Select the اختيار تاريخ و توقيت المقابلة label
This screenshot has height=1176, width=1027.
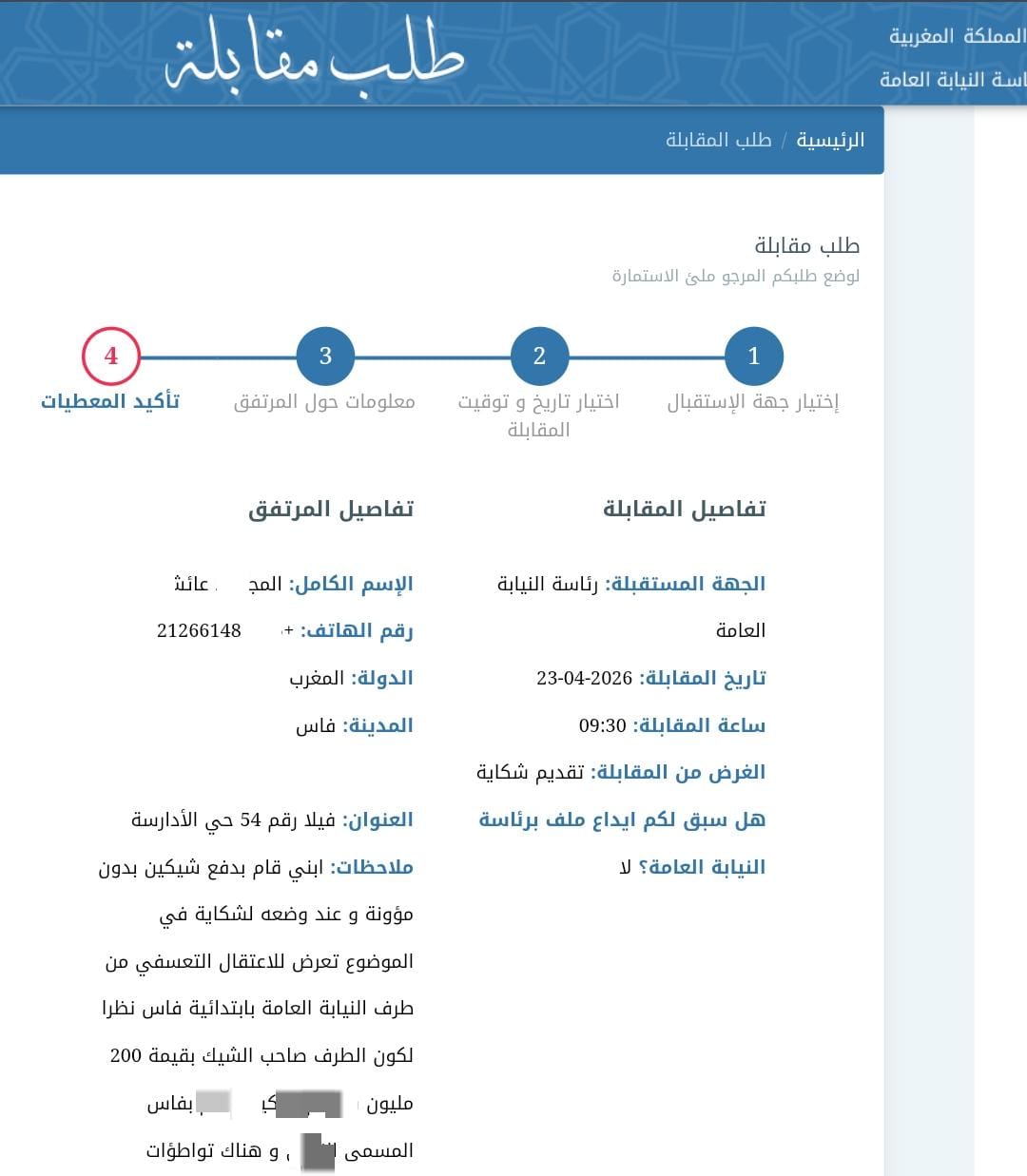point(538,415)
